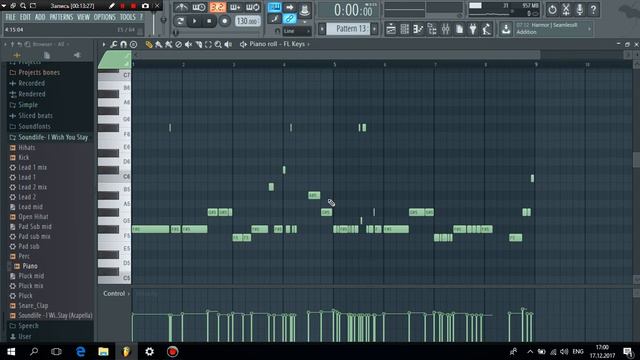The image size is (640, 360).
Task: Click the next pattern arrow
Action: [x=374, y=29]
